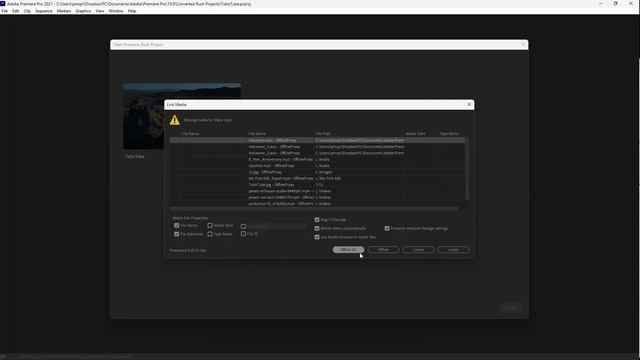This screenshot has width=640, height=360.
Task: Close the Open Premiere Rush Project dialog
Action: click(523, 44)
